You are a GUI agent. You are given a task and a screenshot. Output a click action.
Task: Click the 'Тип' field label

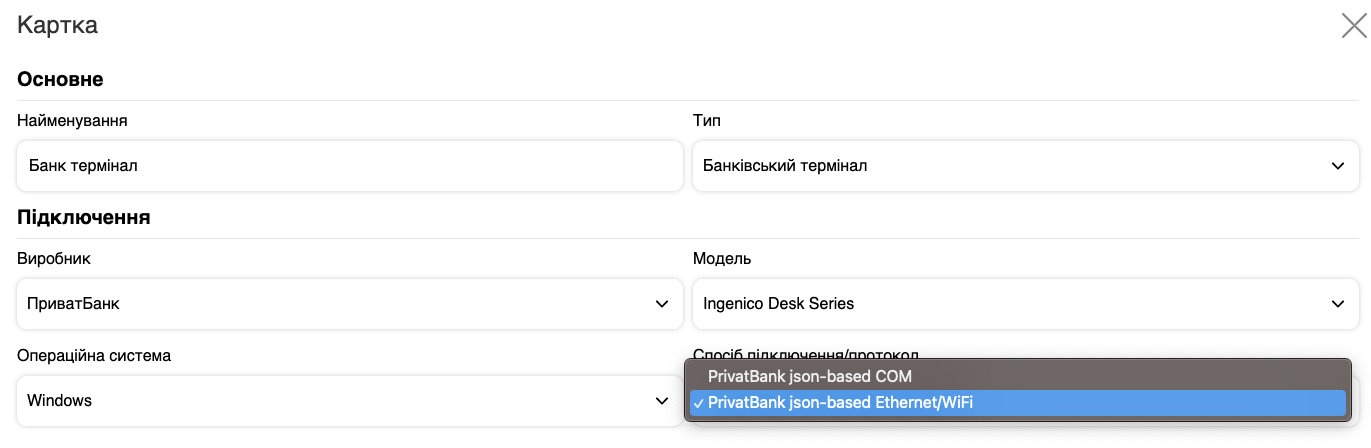[706, 121]
